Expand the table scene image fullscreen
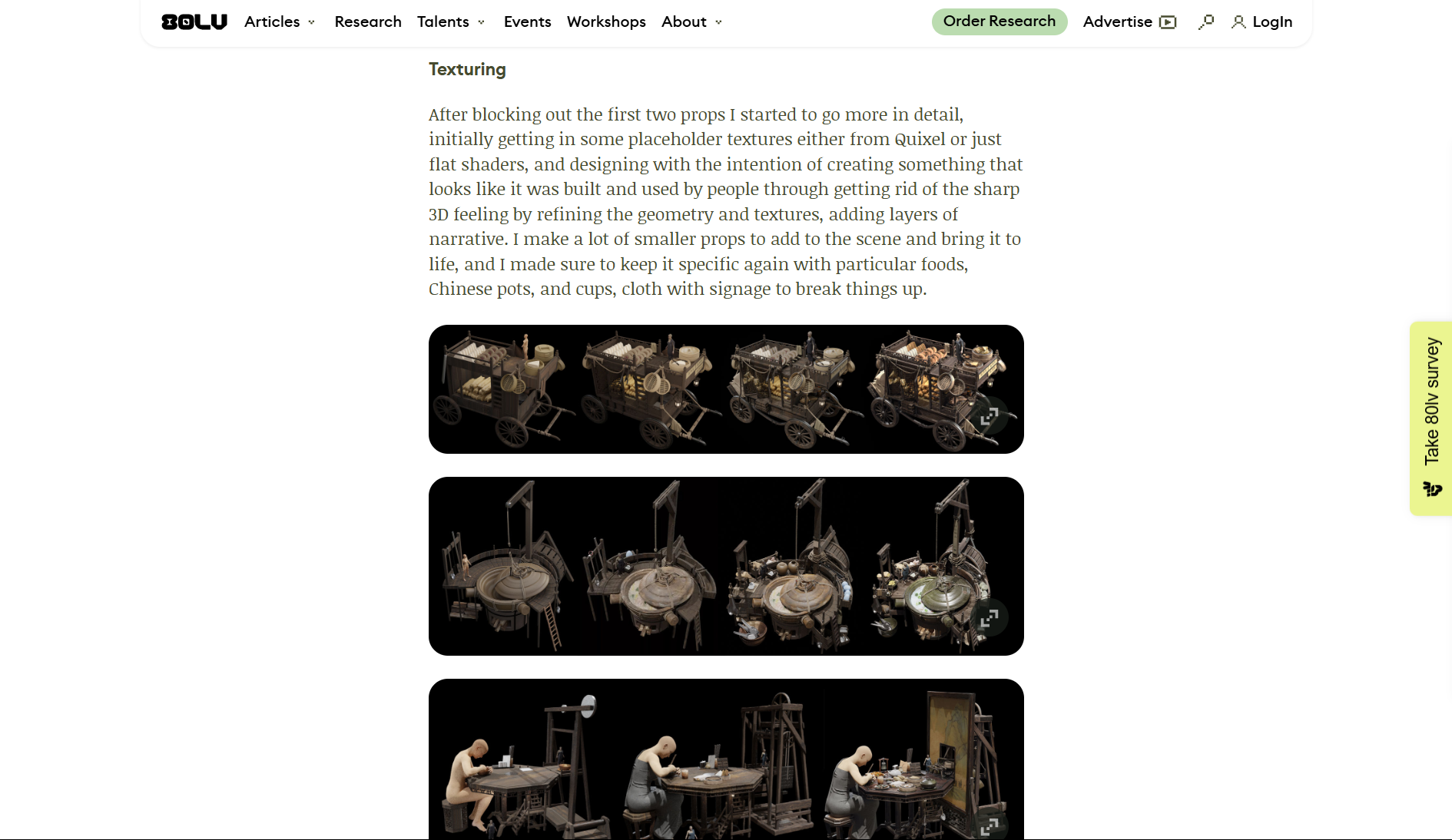 989,825
